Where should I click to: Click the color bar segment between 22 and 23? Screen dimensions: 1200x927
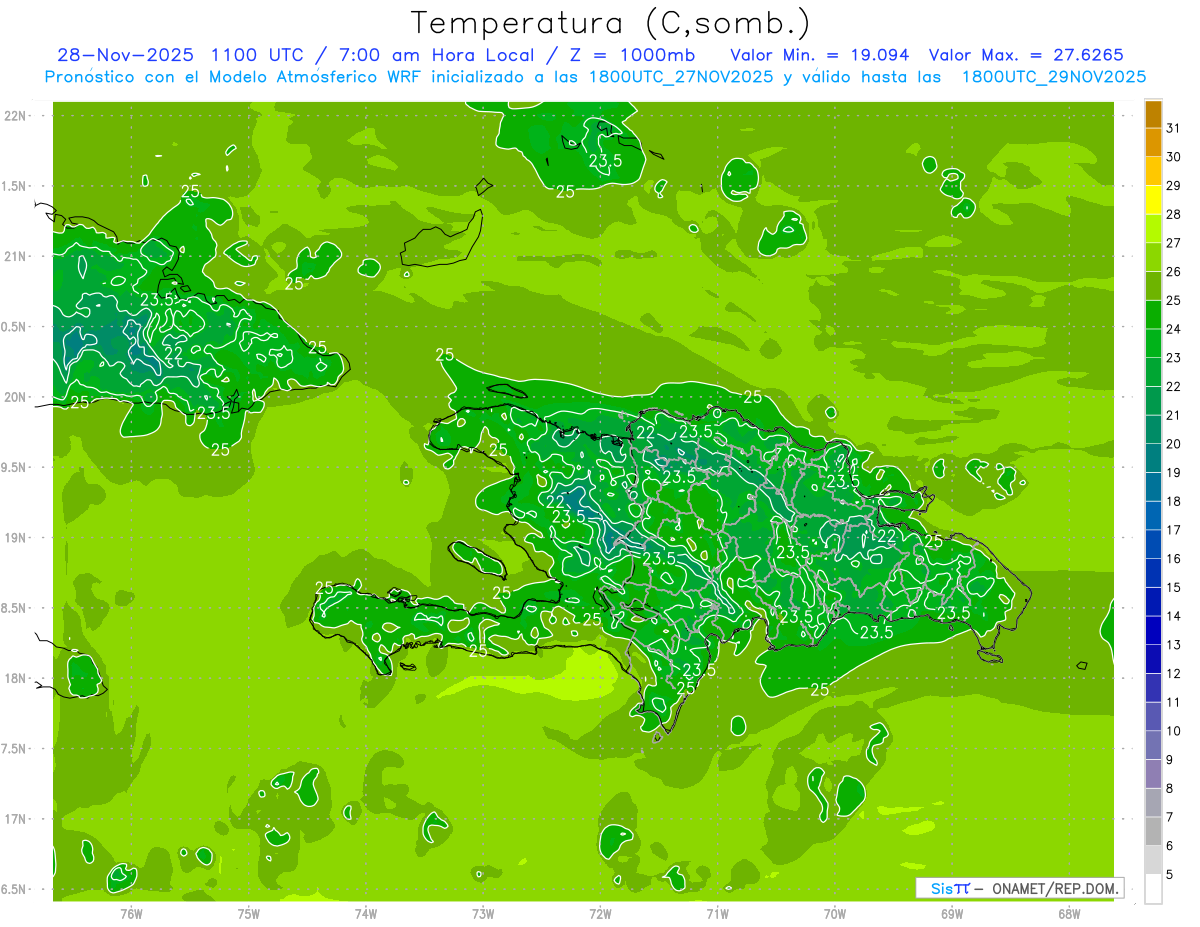[x=1153, y=373]
